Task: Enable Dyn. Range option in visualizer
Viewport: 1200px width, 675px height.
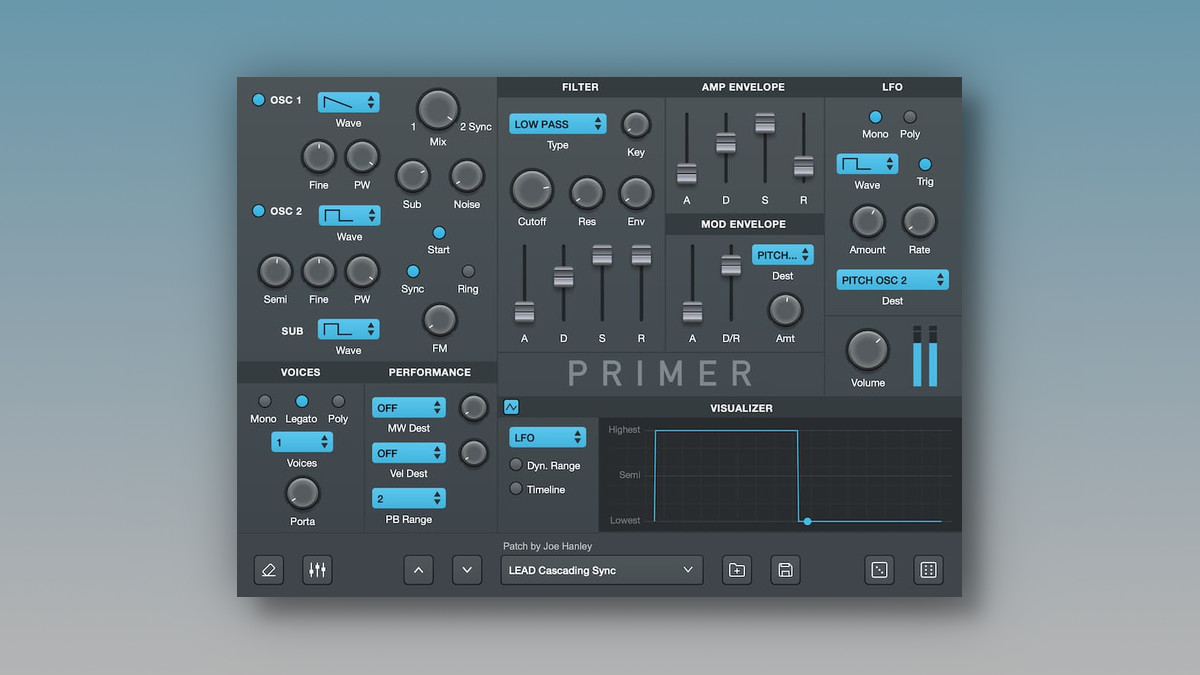Action: pos(516,465)
